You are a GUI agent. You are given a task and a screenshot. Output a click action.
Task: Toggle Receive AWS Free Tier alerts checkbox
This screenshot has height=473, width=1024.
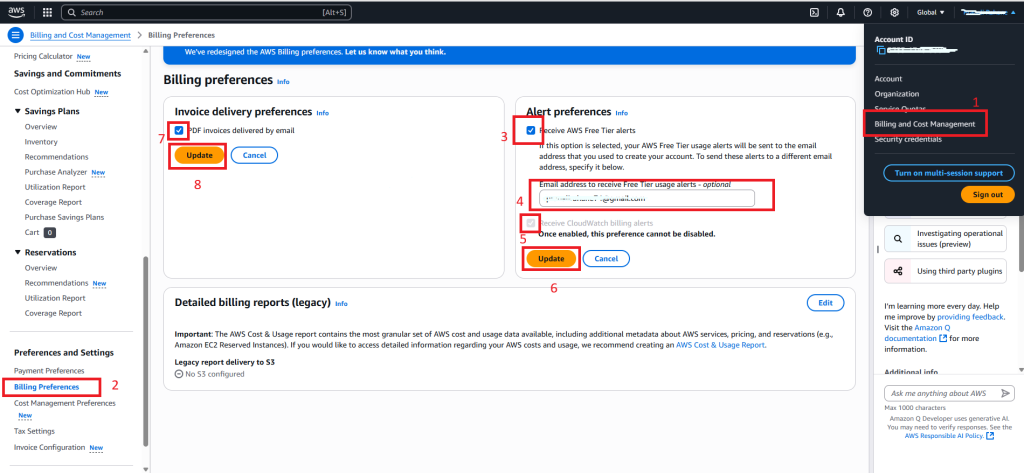pos(531,130)
